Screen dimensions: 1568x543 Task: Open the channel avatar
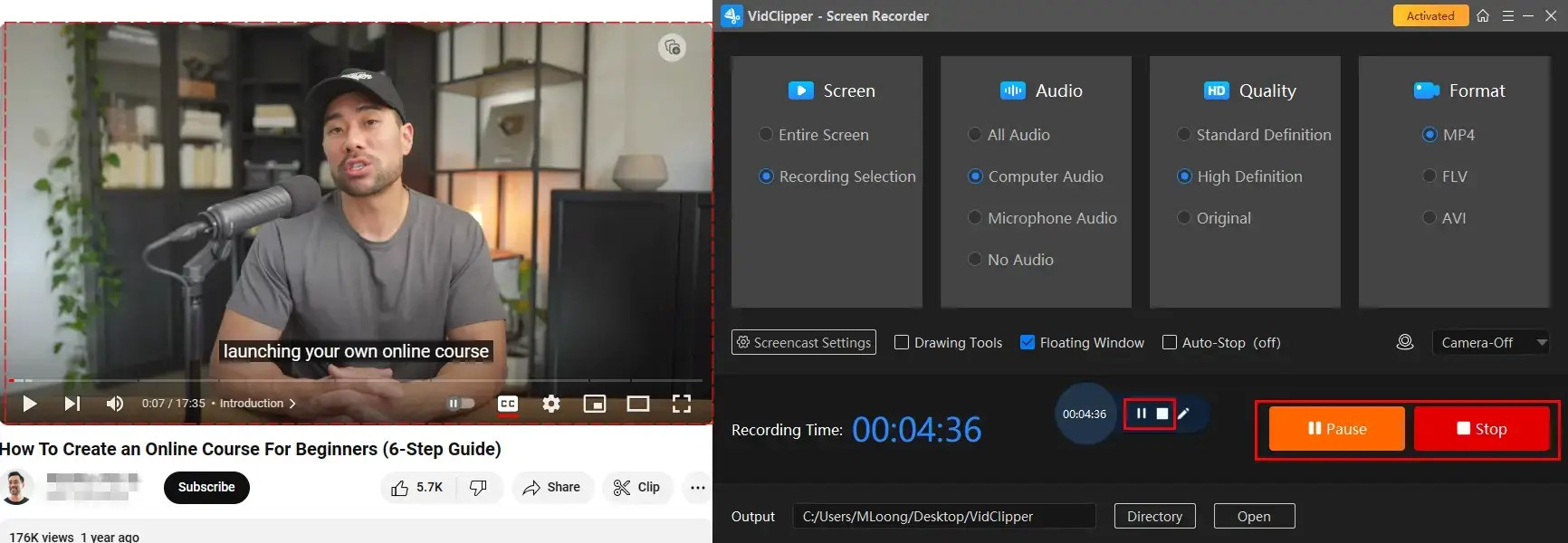point(15,488)
